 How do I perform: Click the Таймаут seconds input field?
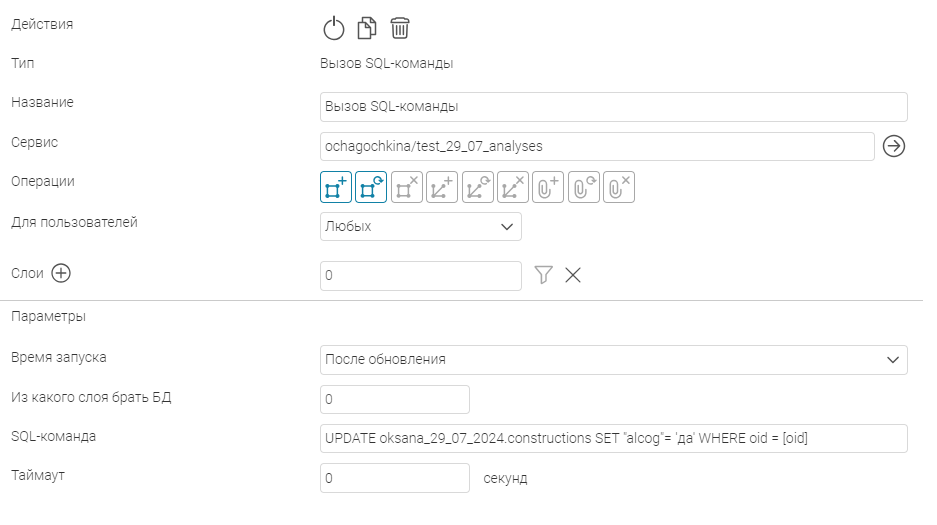pyautogui.click(x=394, y=478)
